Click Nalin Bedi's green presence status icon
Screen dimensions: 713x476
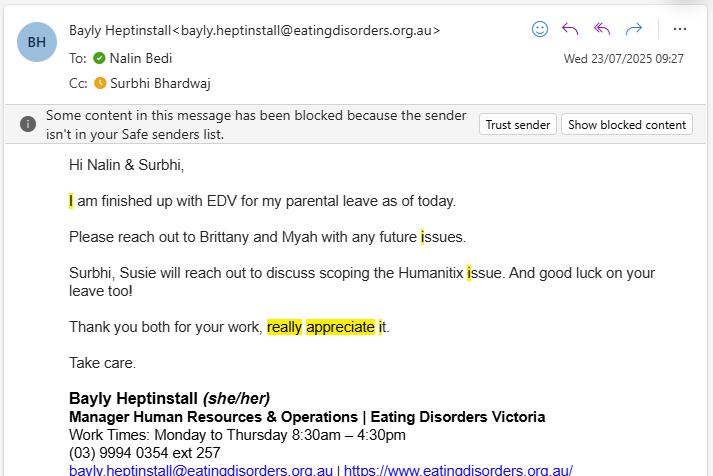coord(99,58)
